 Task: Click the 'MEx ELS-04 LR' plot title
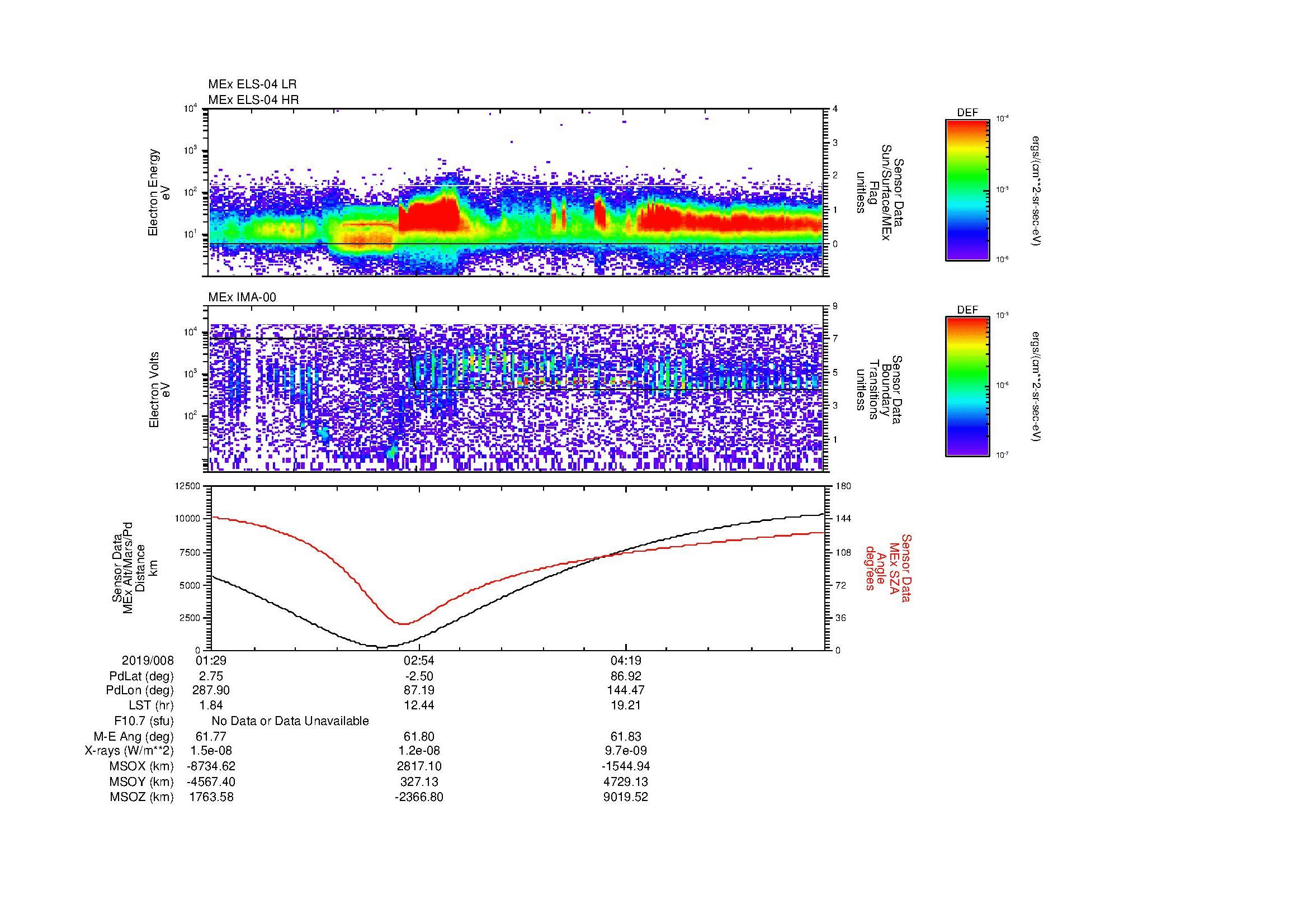point(252,84)
